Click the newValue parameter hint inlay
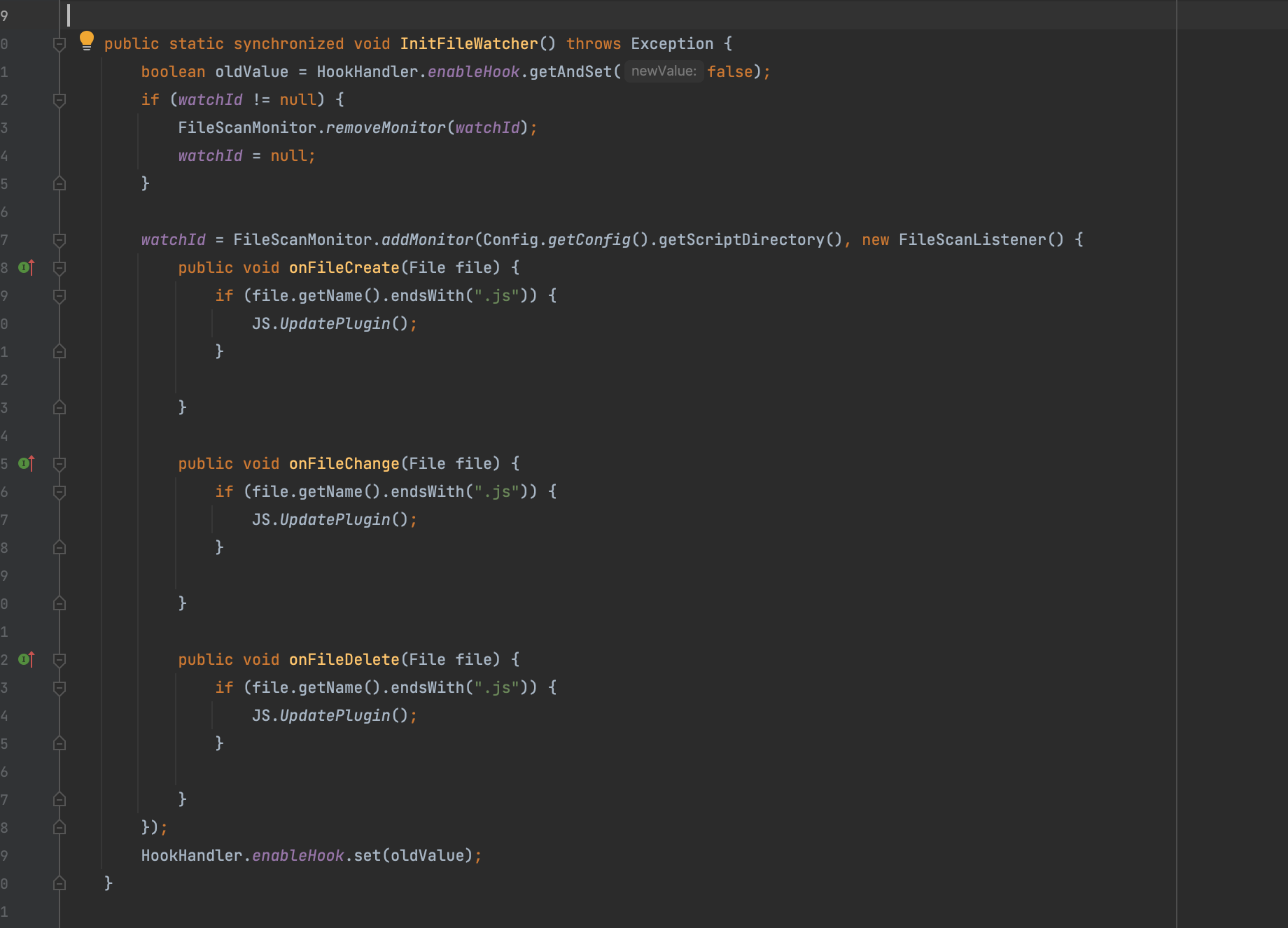The height and width of the screenshot is (928, 1288). click(664, 71)
